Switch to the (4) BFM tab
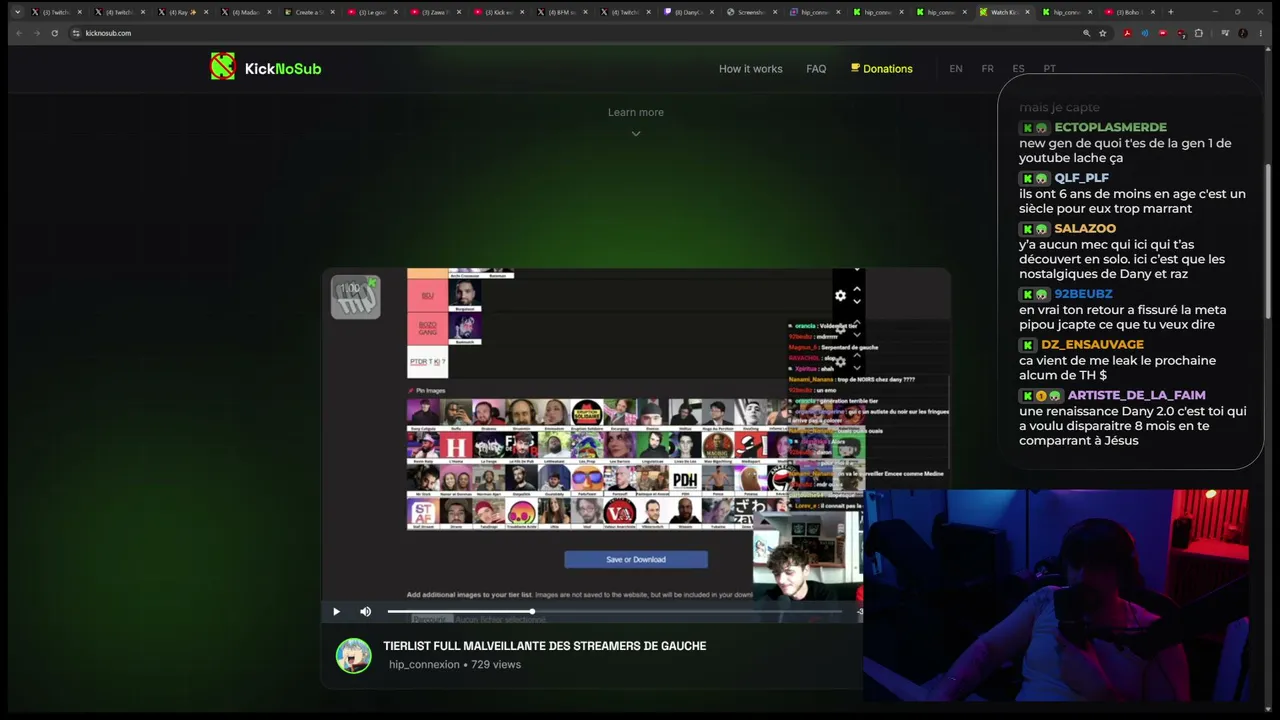 (x=562, y=12)
